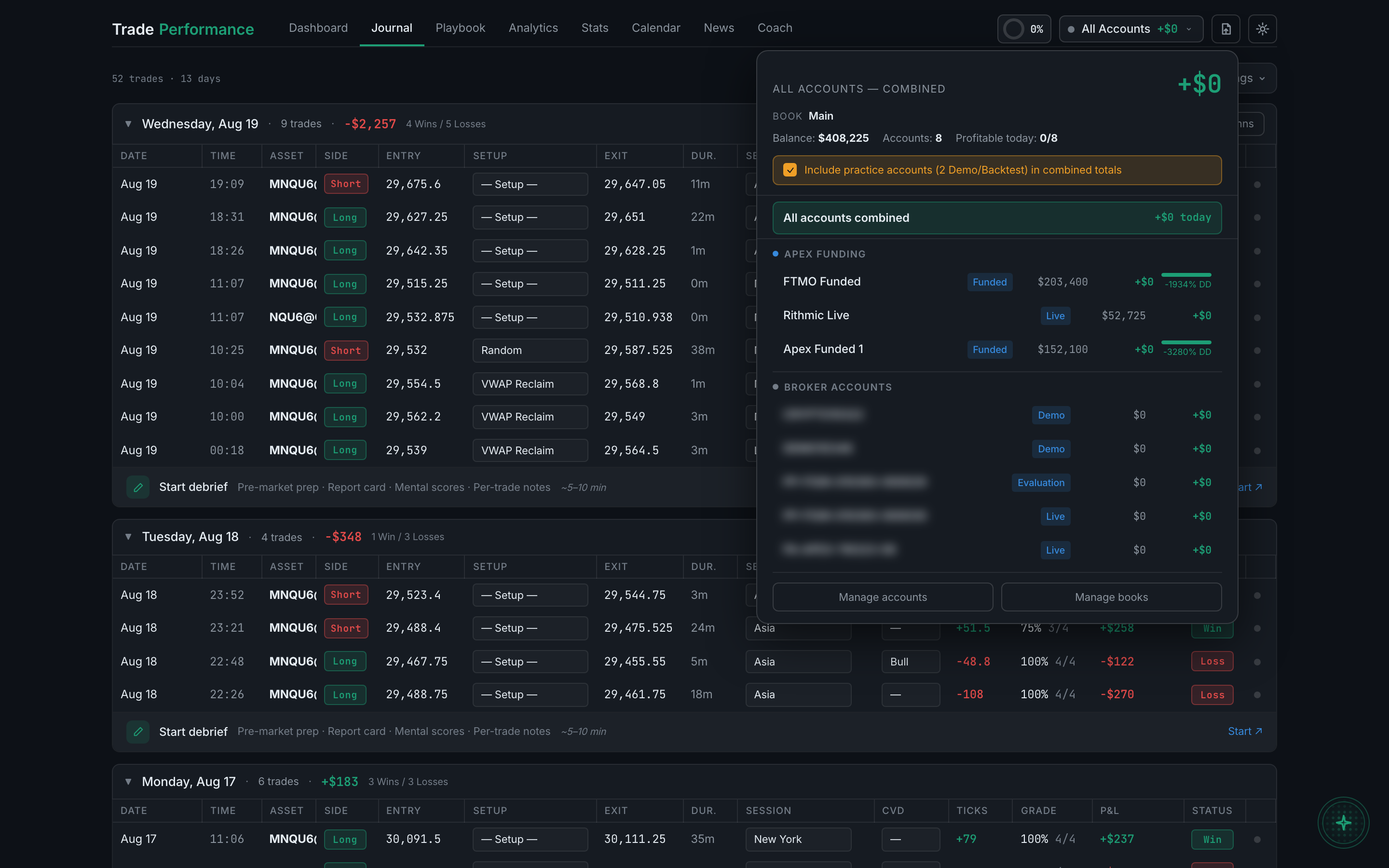Click the Manage accounts button
The height and width of the screenshot is (868, 1389).
(882, 597)
